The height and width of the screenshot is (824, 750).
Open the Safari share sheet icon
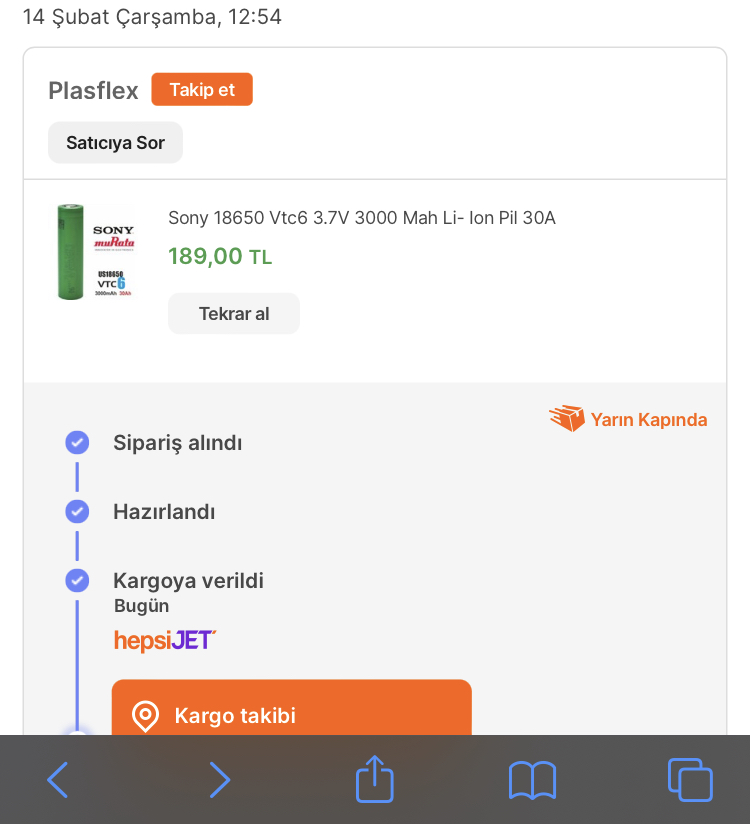pos(375,778)
